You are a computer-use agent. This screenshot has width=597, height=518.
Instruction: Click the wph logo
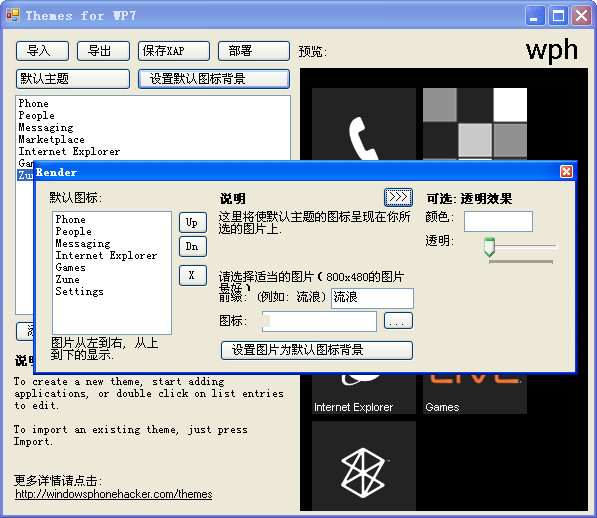coord(551,50)
